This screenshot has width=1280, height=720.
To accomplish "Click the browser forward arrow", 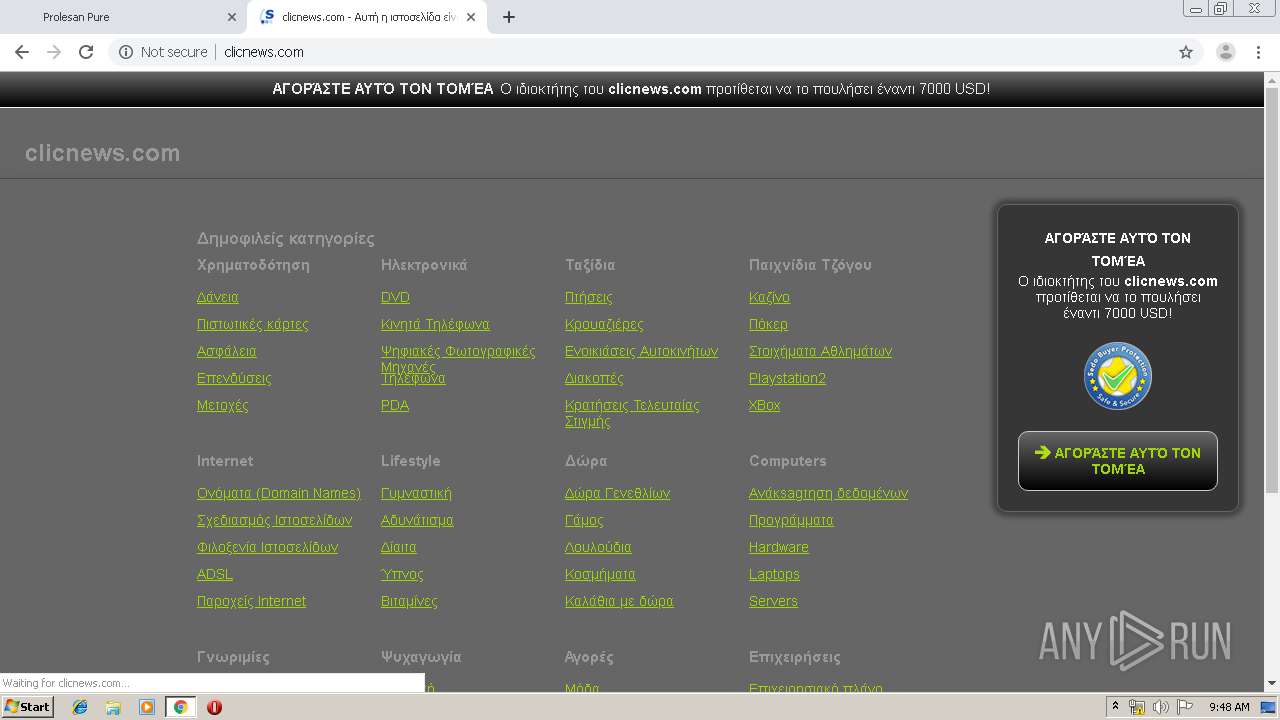I will [54, 52].
